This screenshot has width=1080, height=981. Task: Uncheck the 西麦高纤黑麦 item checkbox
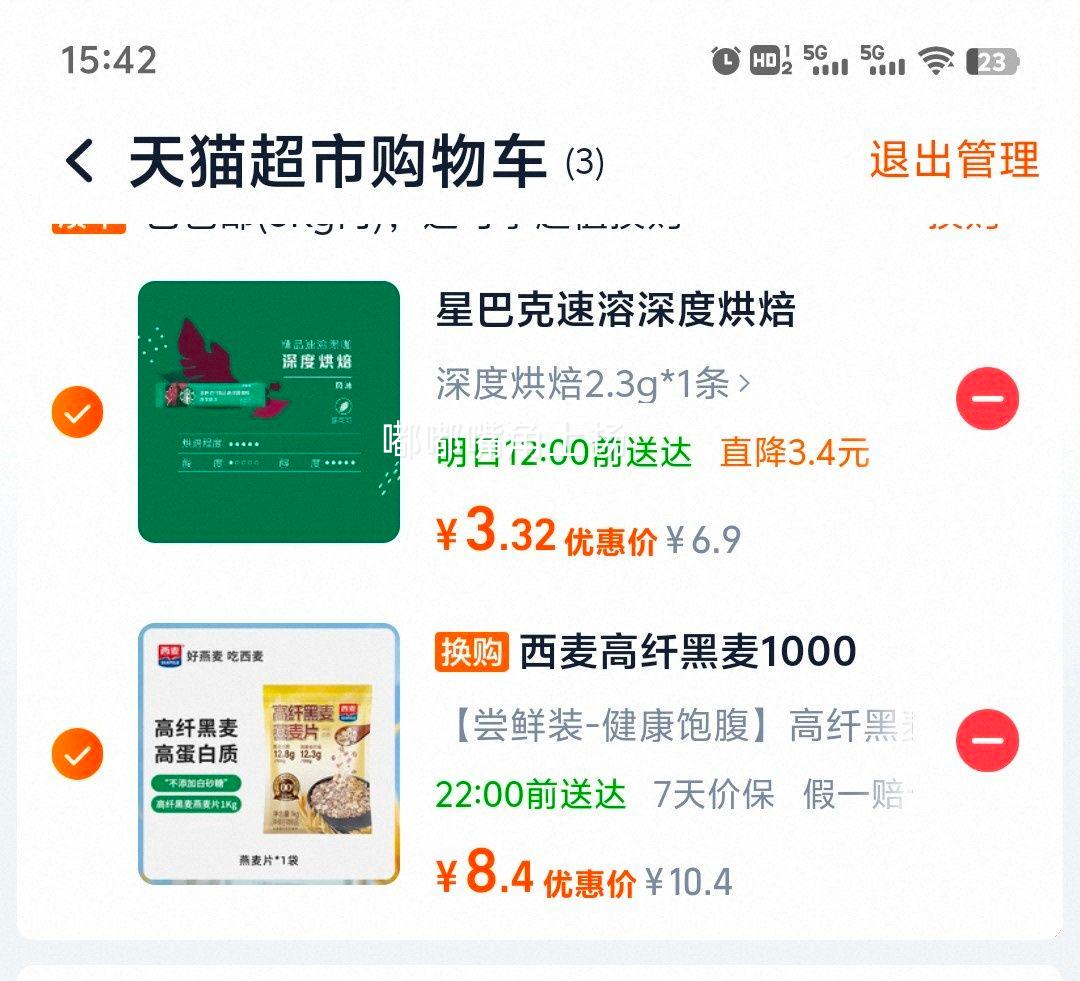tap(77, 754)
